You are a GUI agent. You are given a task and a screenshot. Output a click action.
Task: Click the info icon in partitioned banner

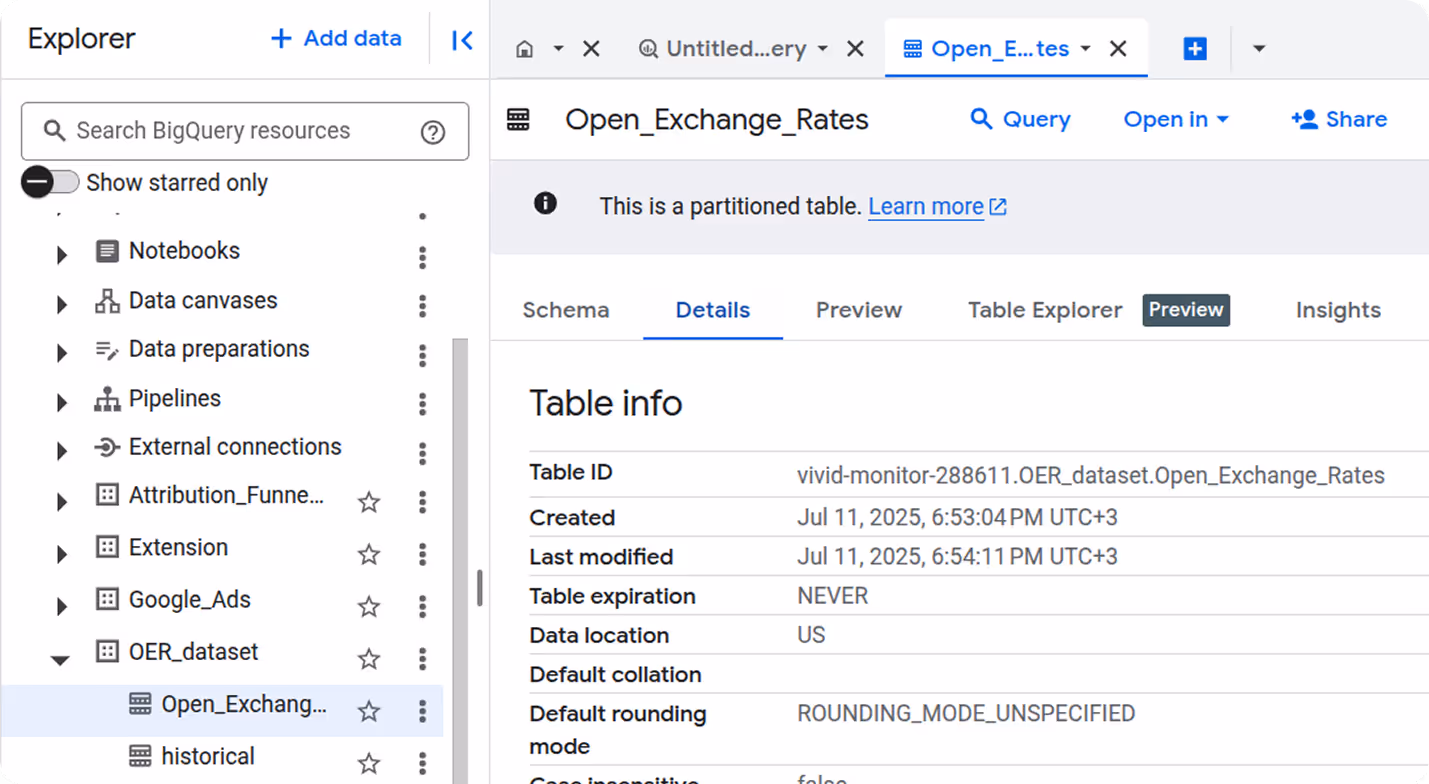545,204
